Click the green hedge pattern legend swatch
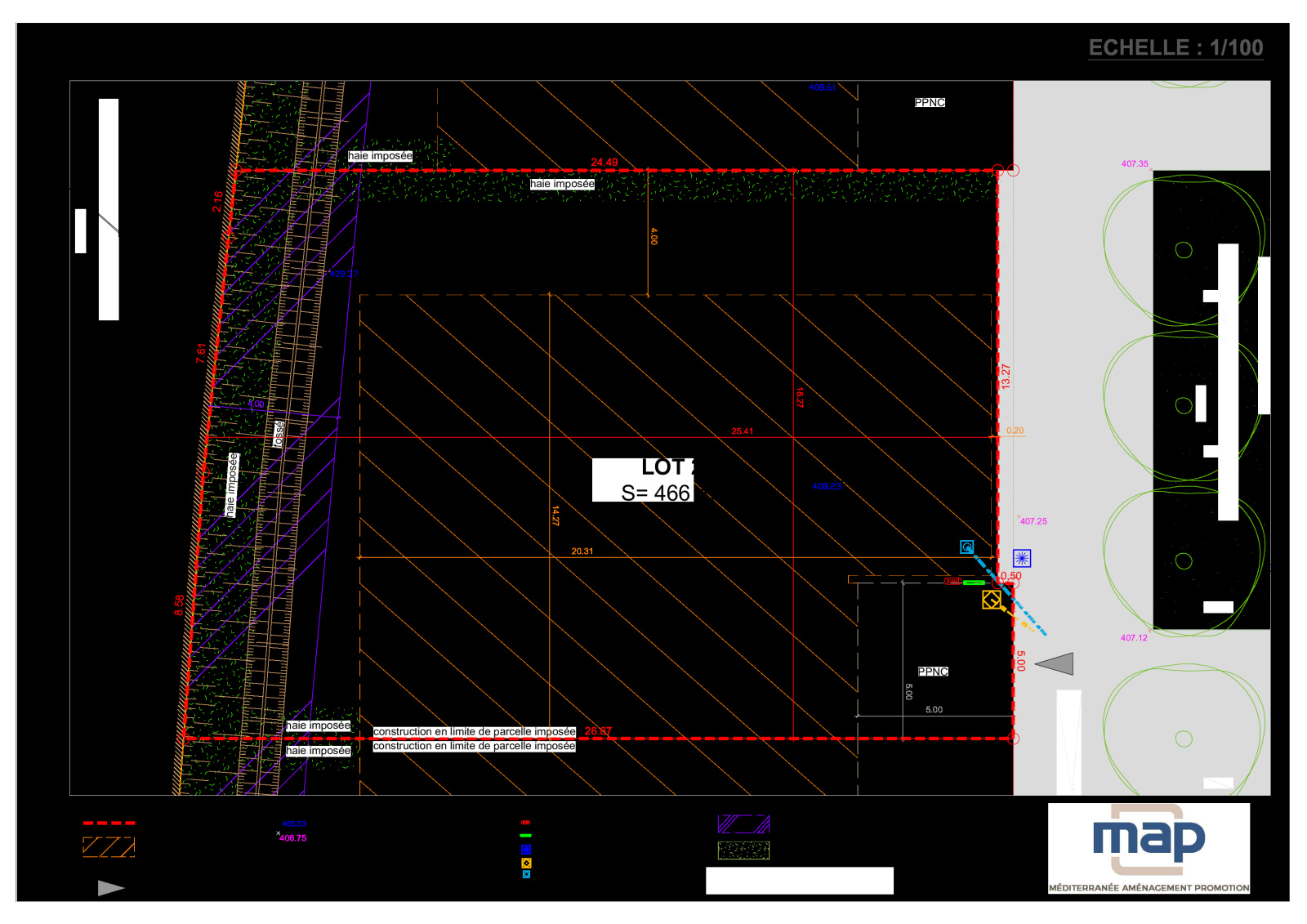The height and width of the screenshot is (924, 1307). coord(743,850)
